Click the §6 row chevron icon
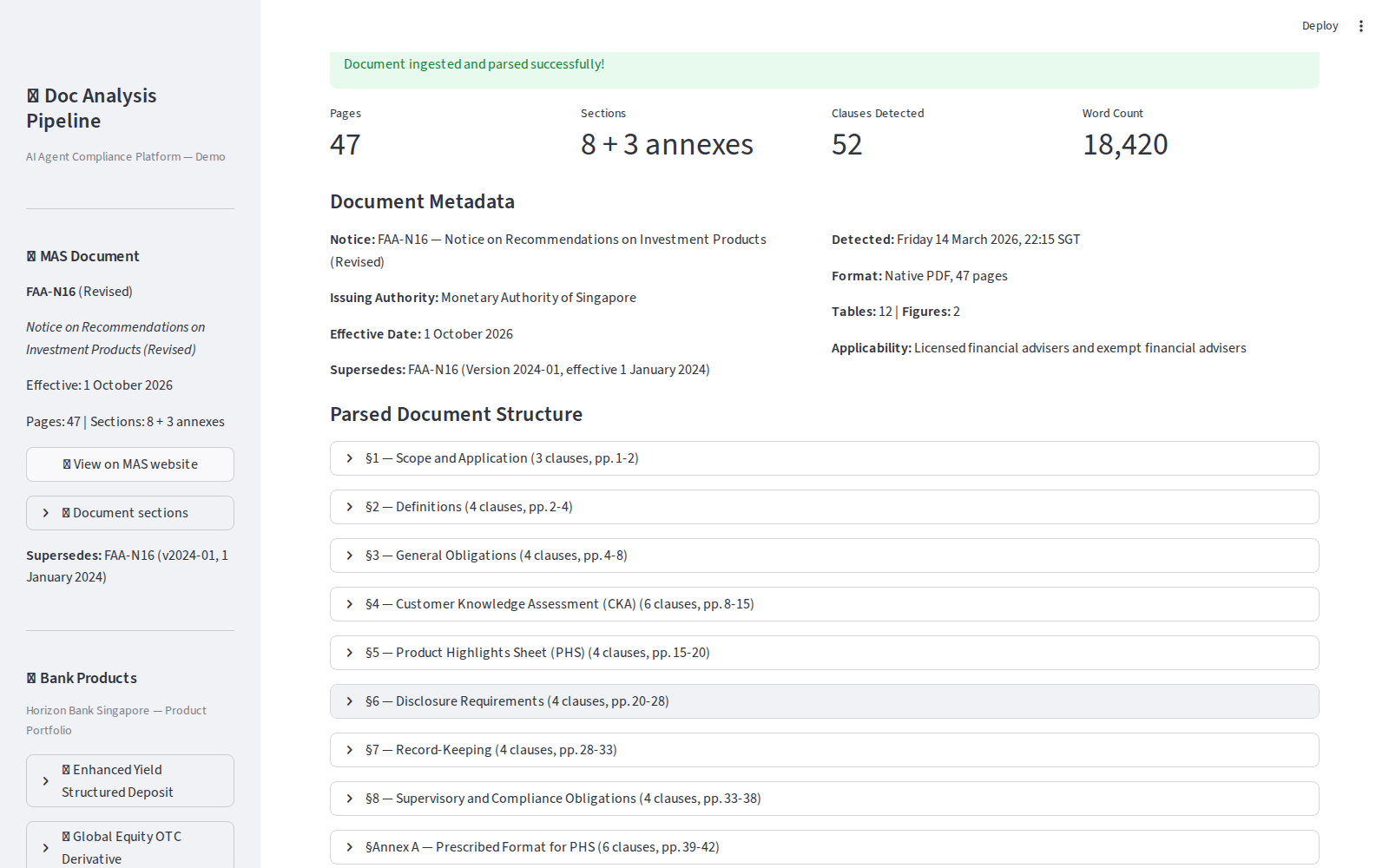Screen dimensions: 1389x868 pos(350,701)
